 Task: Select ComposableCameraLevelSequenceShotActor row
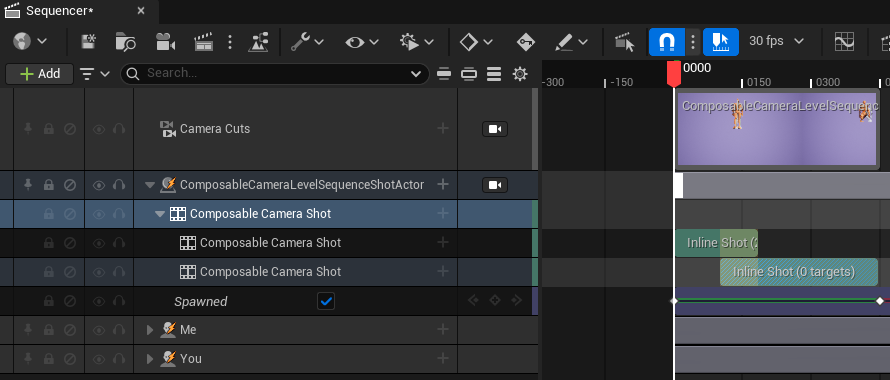[301, 185]
